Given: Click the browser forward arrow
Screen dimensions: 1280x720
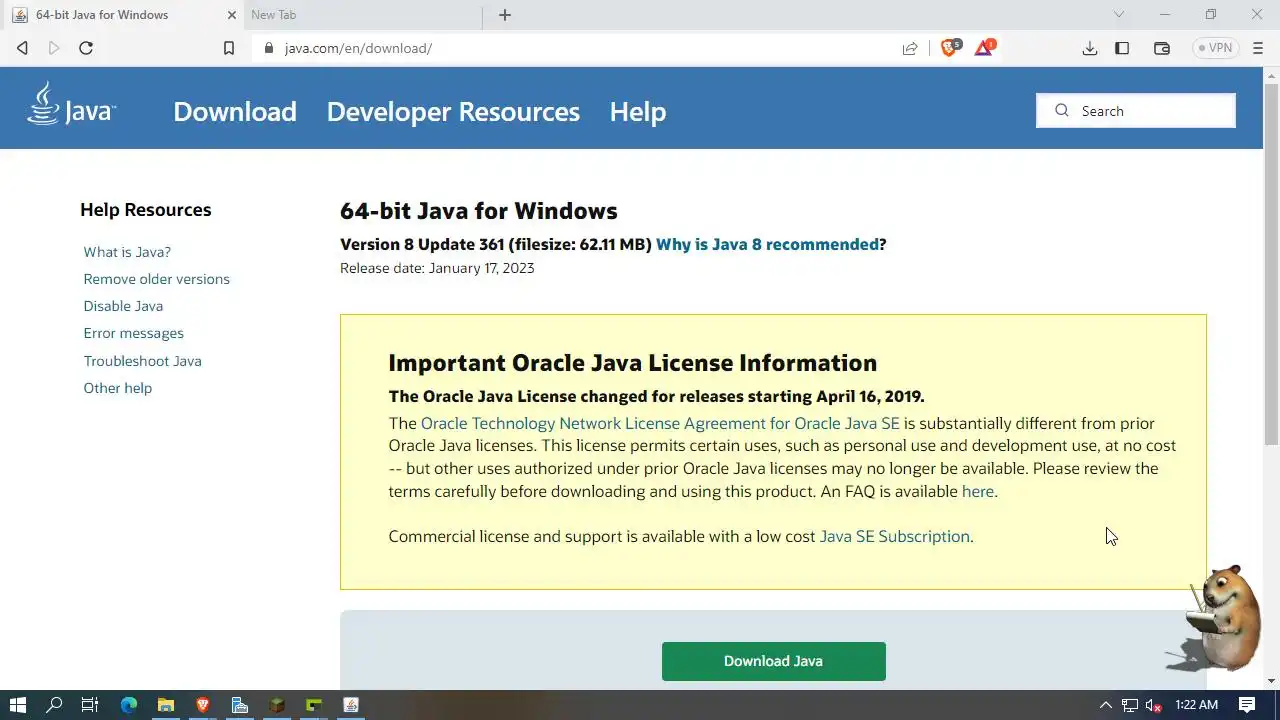Looking at the screenshot, I should pos(54,48).
